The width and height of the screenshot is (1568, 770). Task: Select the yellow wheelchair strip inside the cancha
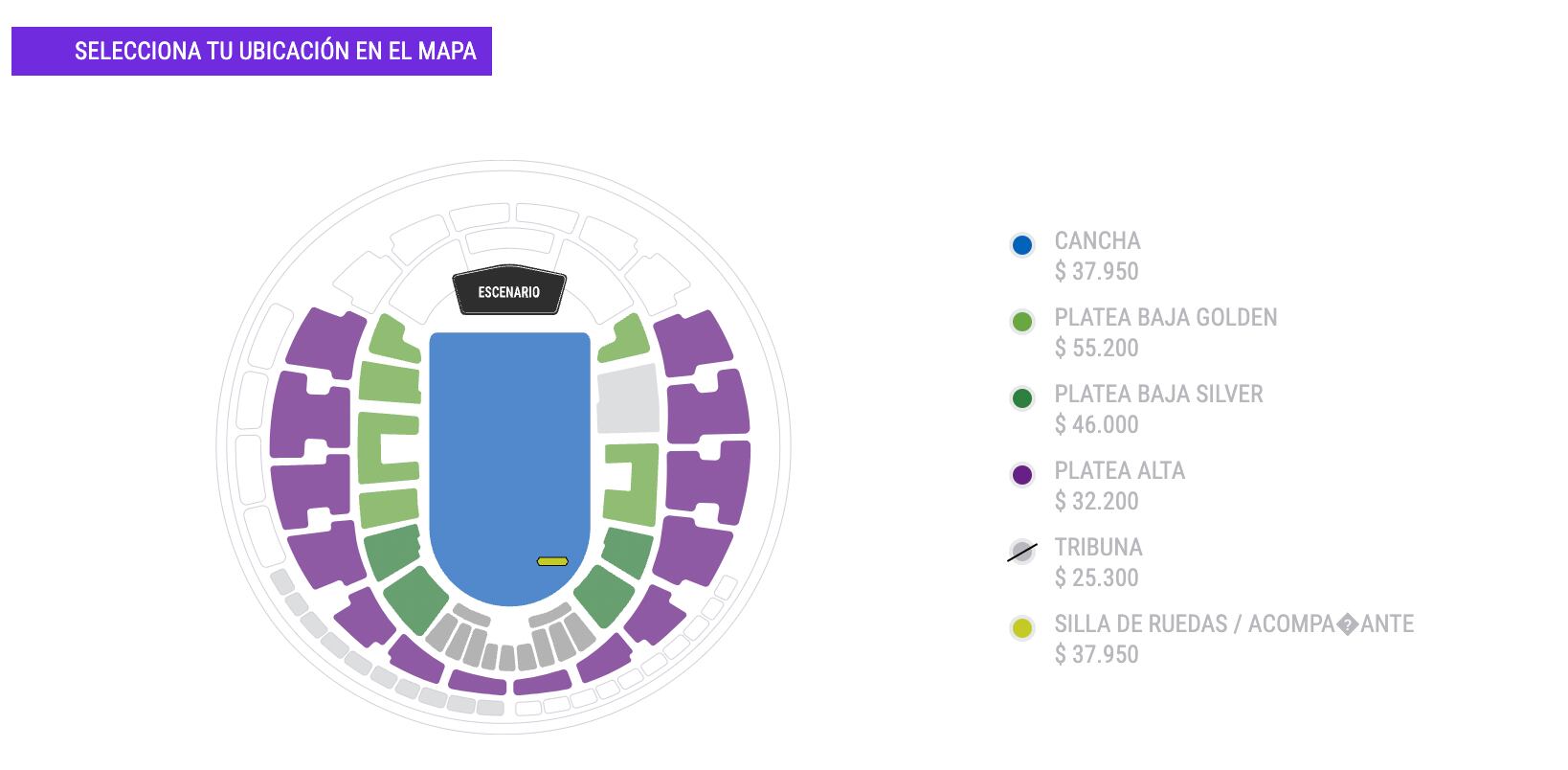pos(553,560)
